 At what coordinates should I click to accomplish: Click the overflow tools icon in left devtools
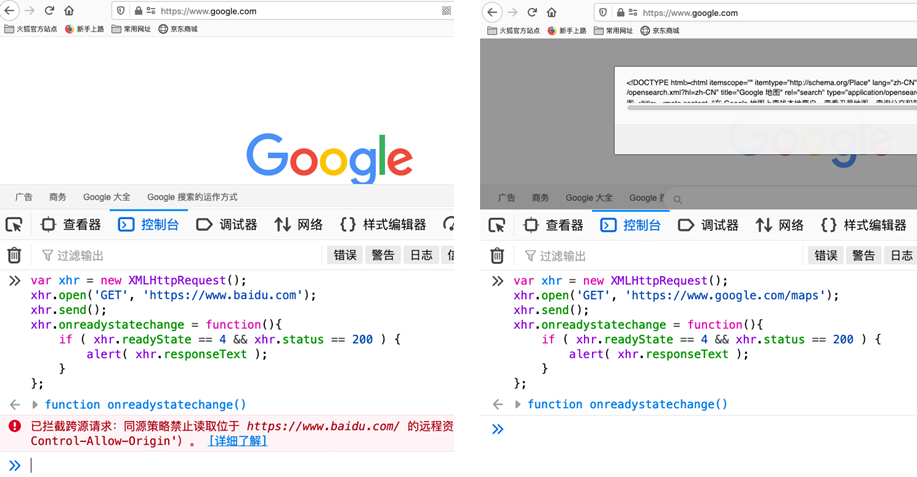pos(449,224)
